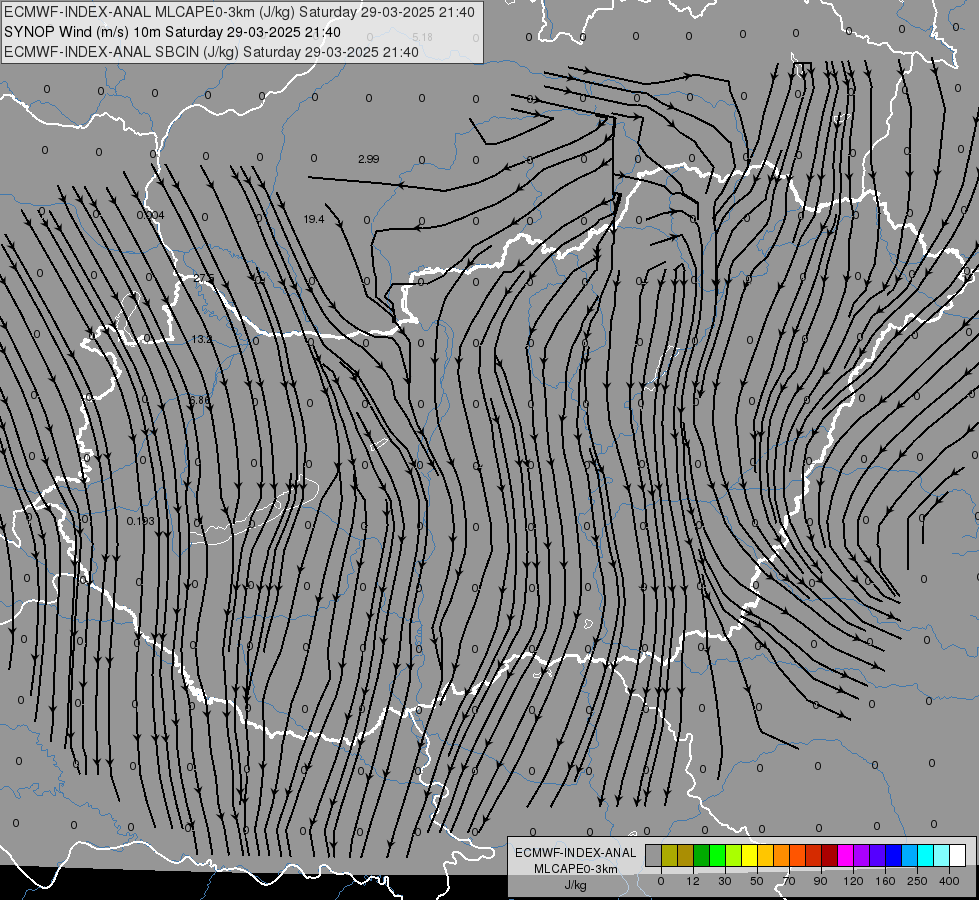Click the legend tick label 400
Viewport: 979px width, 900px height.
coord(949,881)
